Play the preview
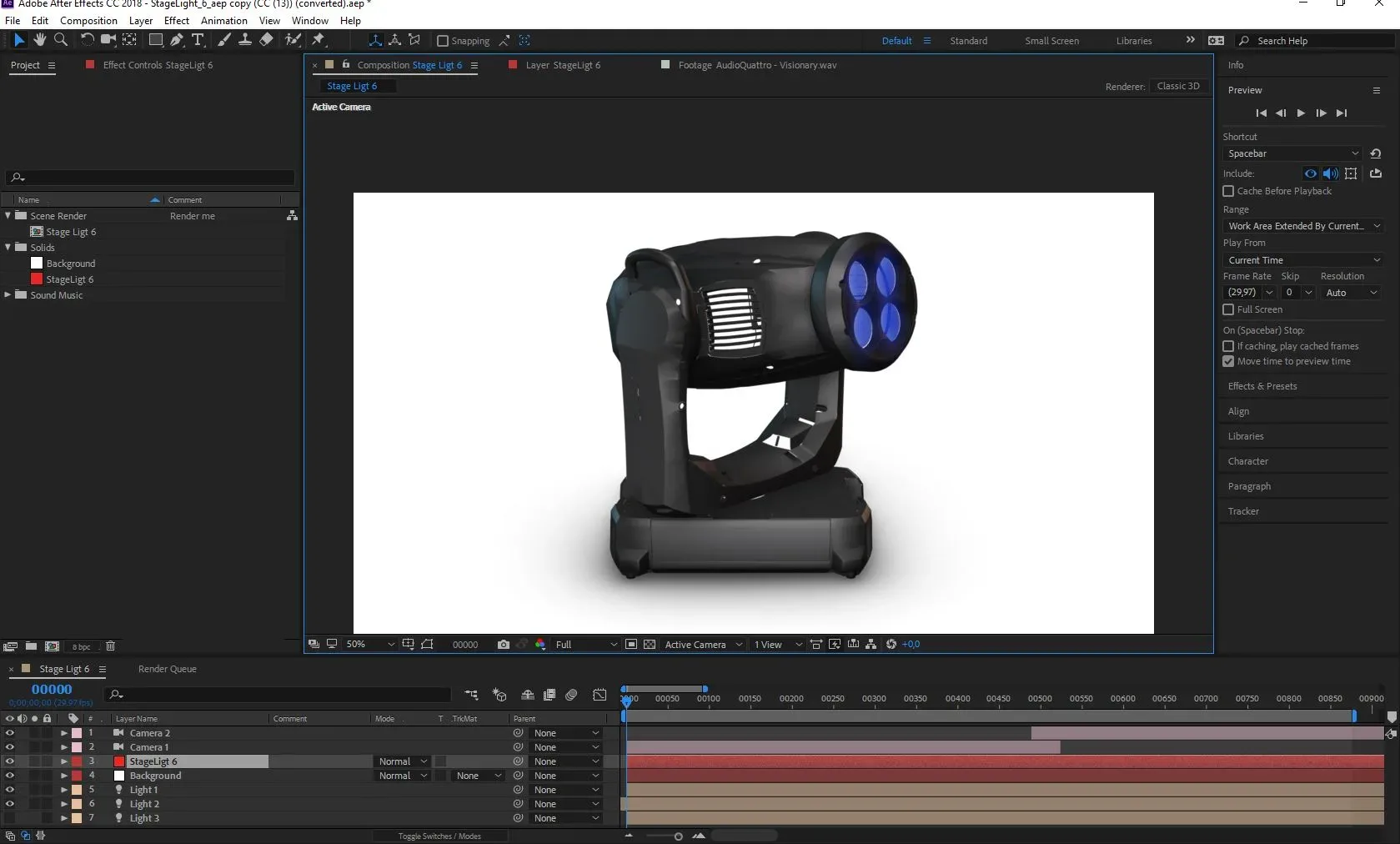 click(x=1301, y=113)
